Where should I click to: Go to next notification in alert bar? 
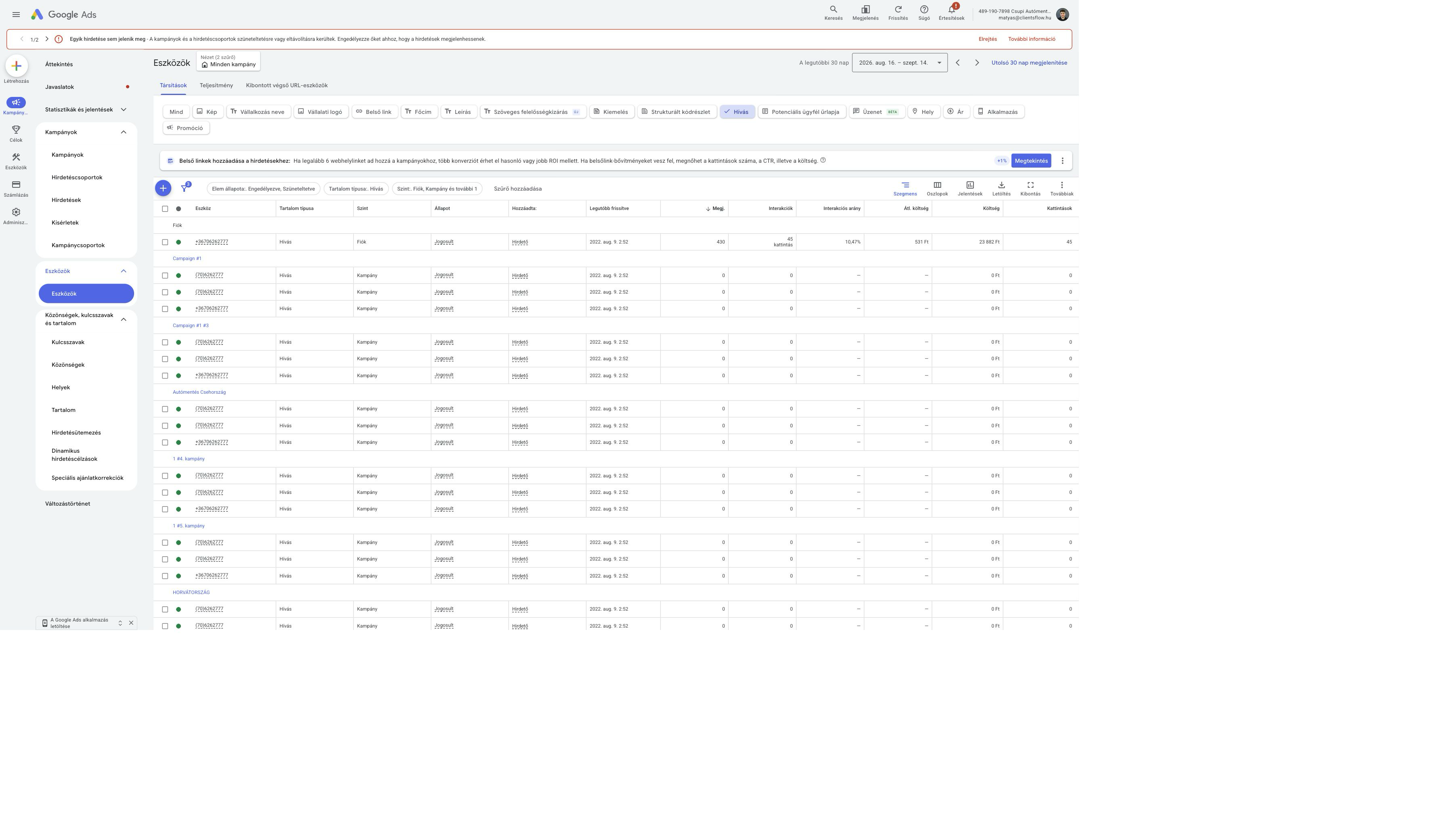(x=47, y=40)
